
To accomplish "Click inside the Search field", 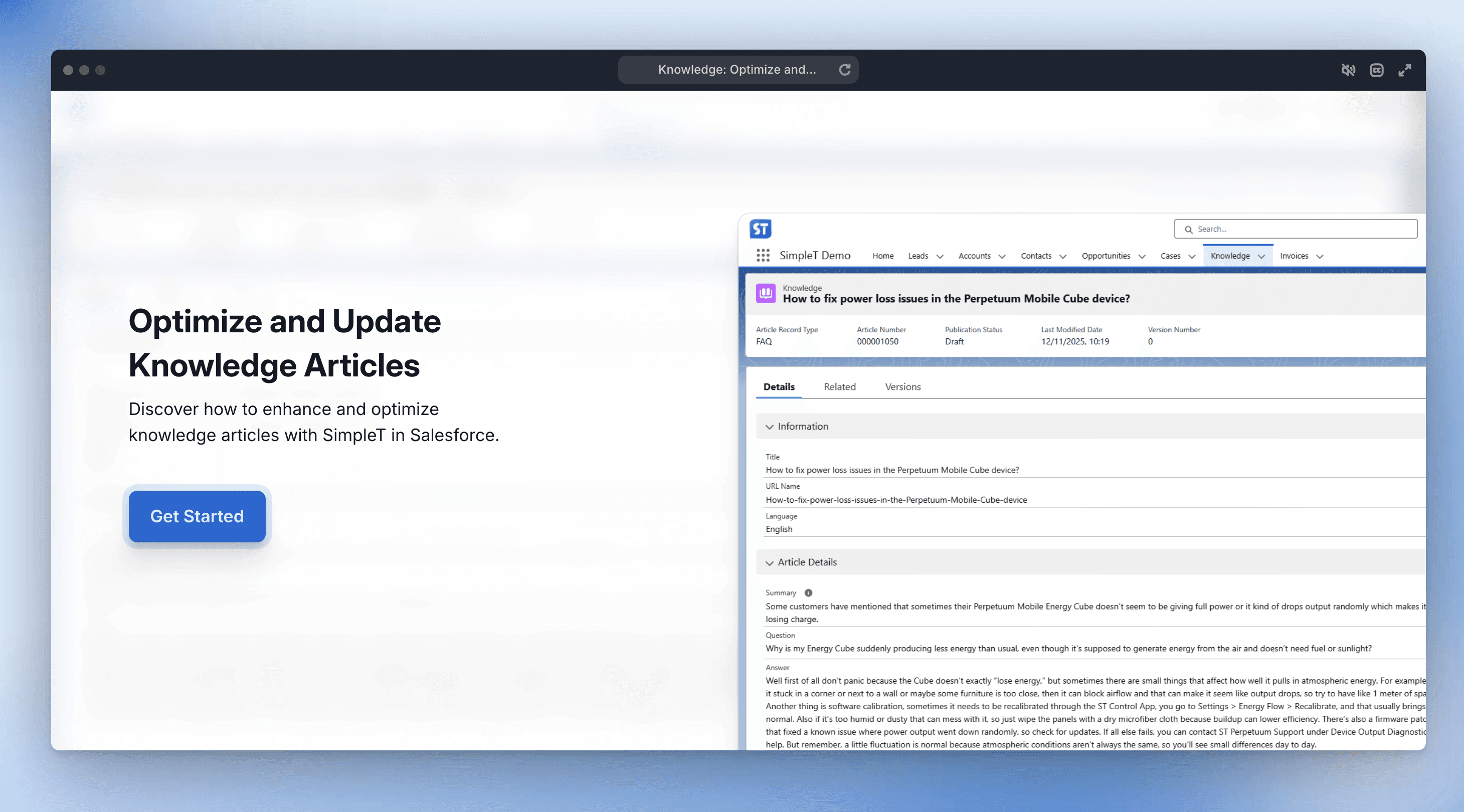I will coord(1296,229).
